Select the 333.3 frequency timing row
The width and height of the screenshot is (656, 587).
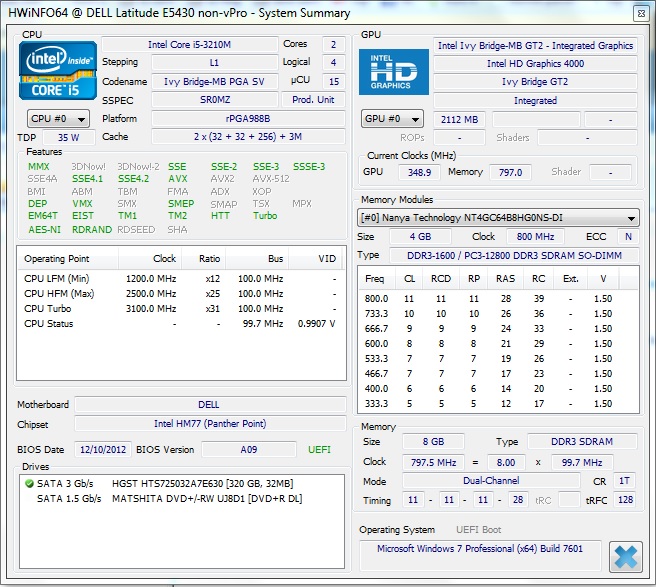coord(498,404)
